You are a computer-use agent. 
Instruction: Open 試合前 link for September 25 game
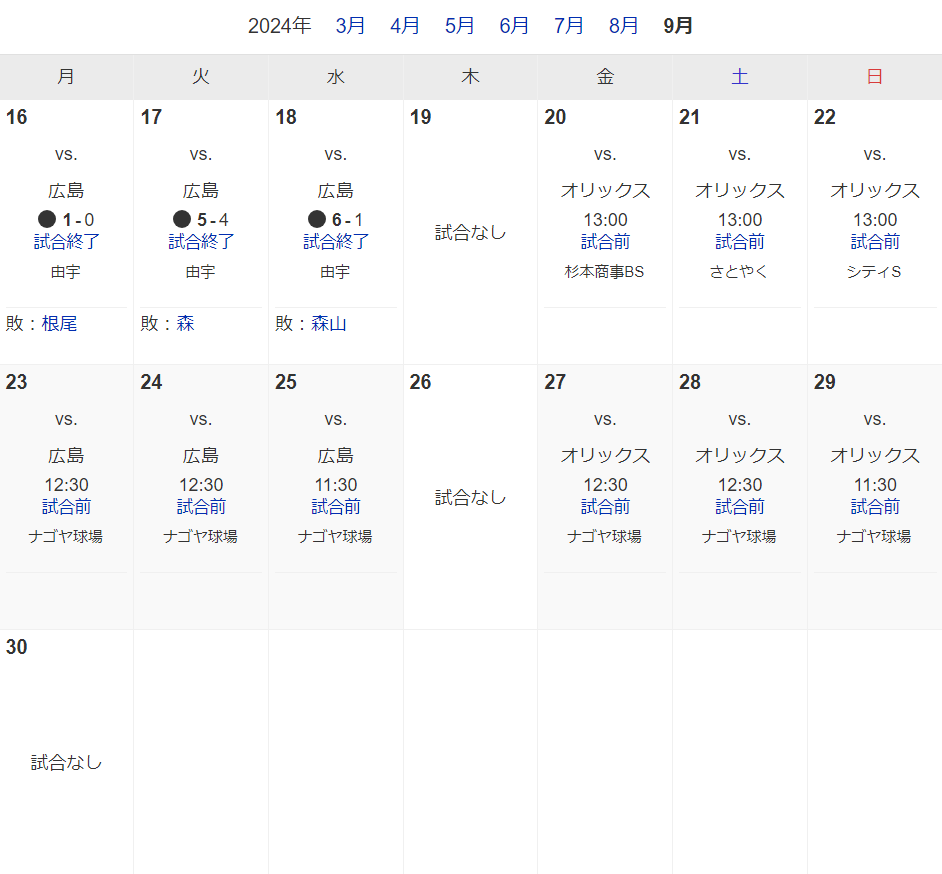tap(336, 506)
